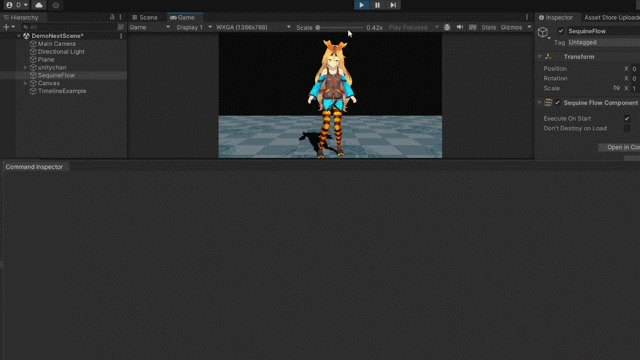This screenshot has height=360, width=640.
Task: Collapse the DemoNextScene tree
Action: coord(19,36)
